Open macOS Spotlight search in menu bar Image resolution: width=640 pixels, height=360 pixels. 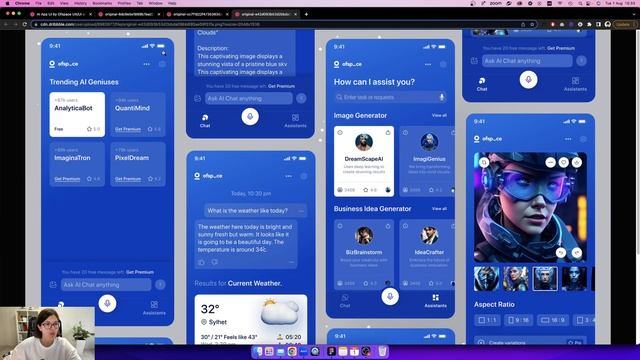[x=580, y=3]
